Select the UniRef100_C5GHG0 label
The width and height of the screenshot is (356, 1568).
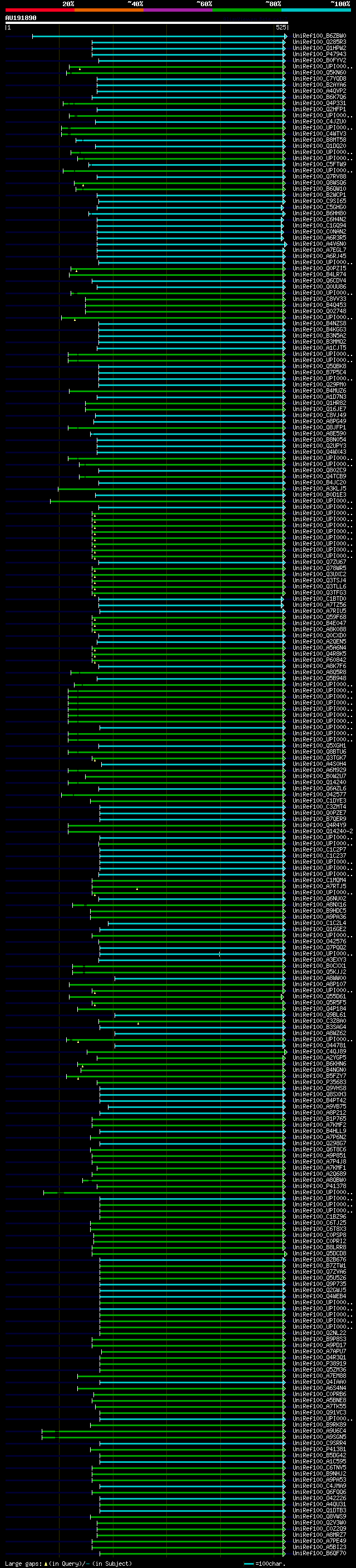tap(319, 207)
